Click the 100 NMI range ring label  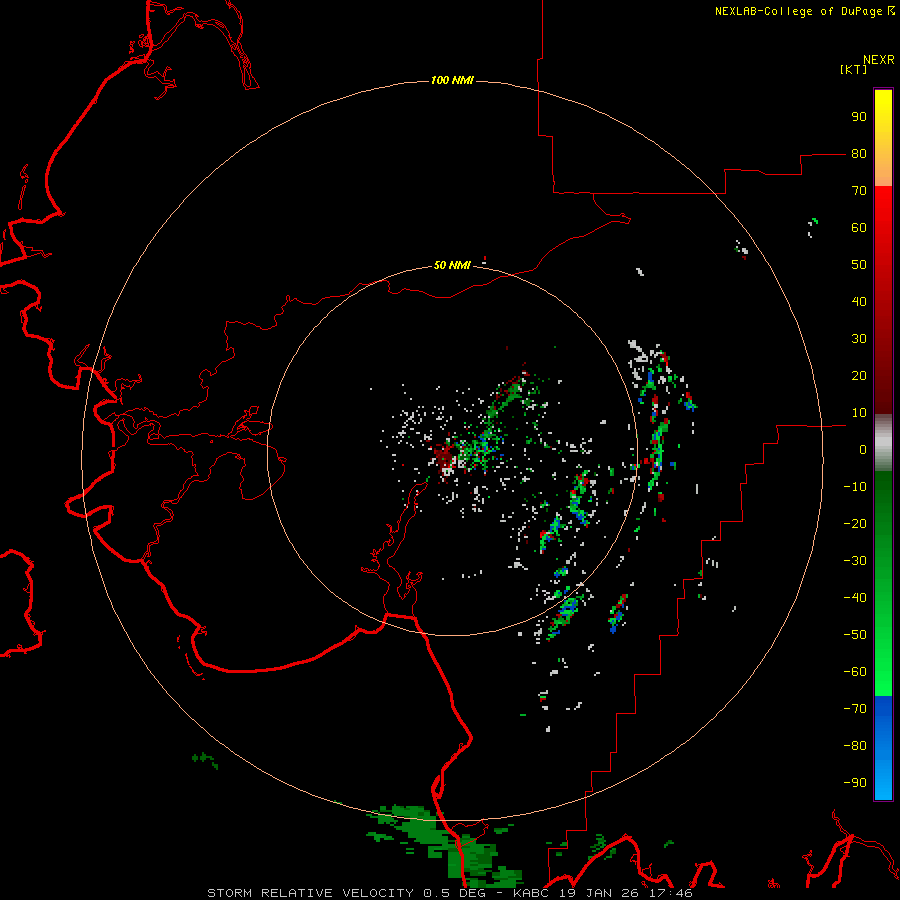[x=452, y=80]
